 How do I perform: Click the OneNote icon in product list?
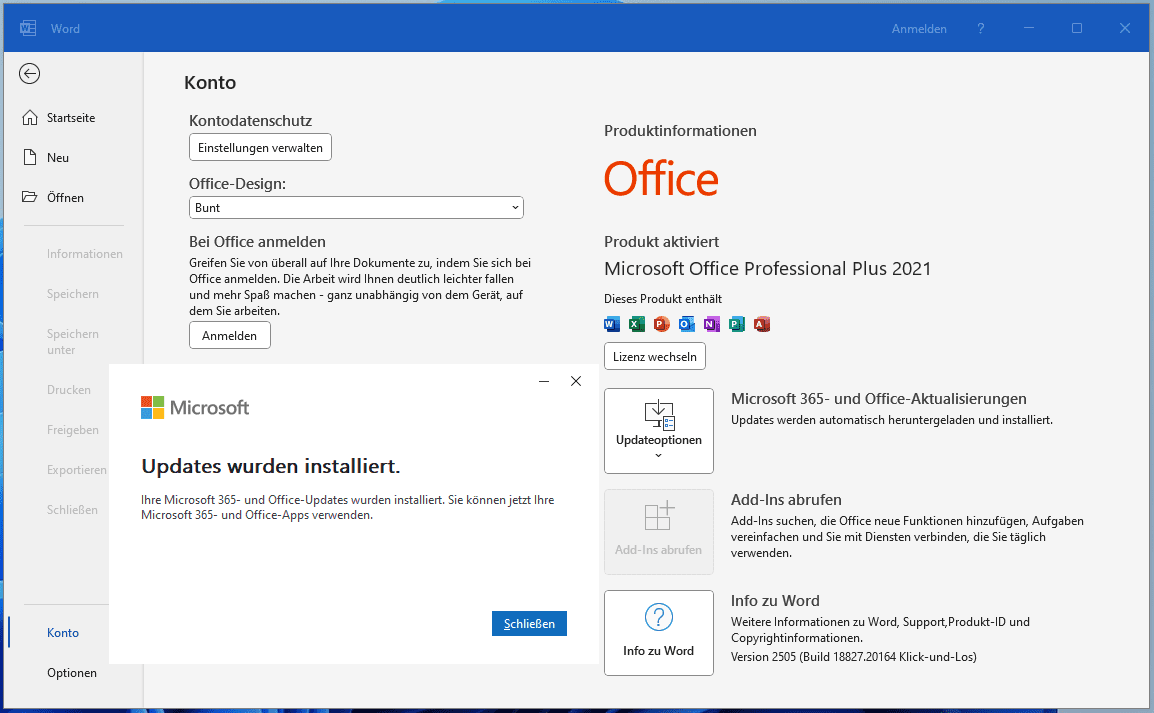point(711,324)
